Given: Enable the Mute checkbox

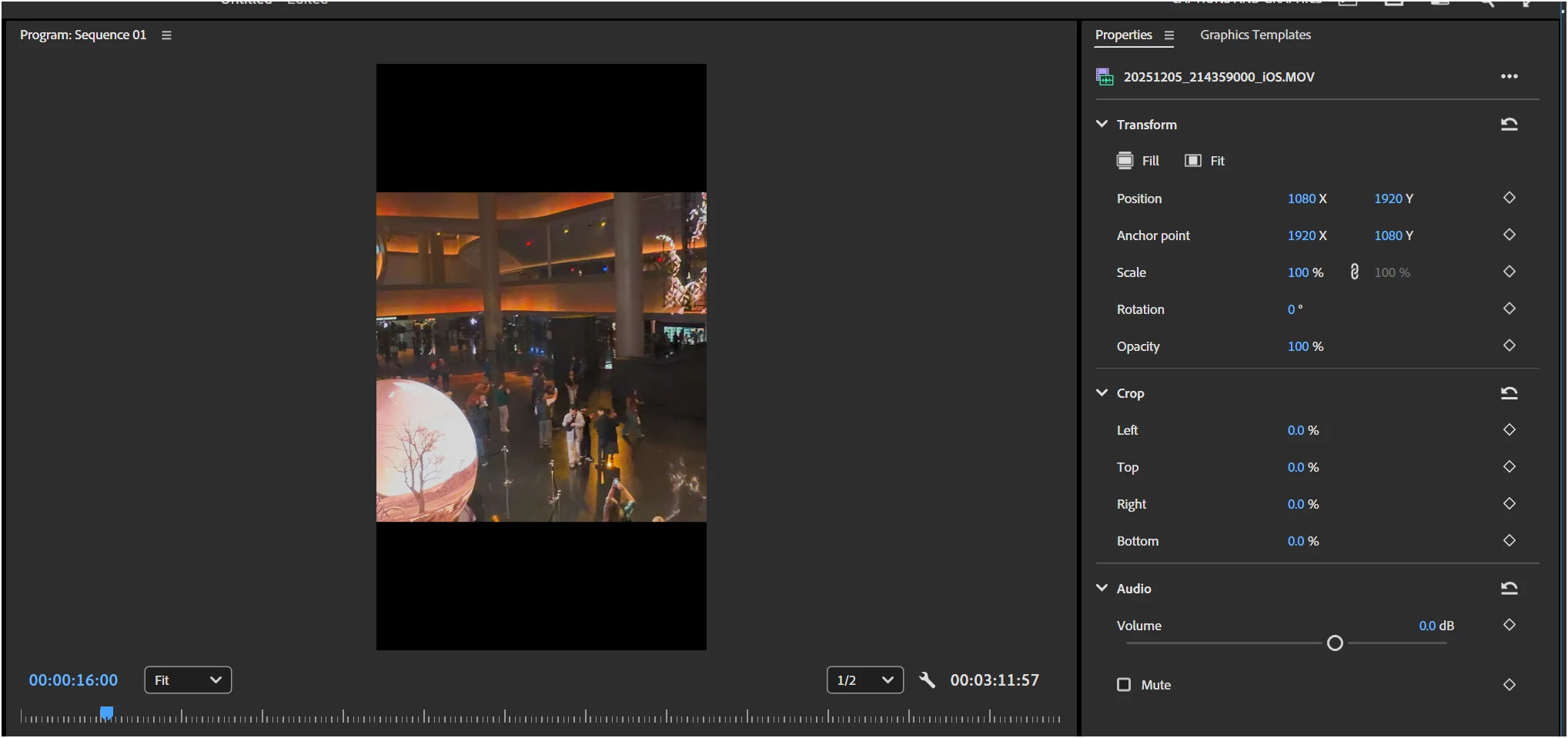Looking at the screenshot, I should pyautogui.click(x=1124, y=685).
